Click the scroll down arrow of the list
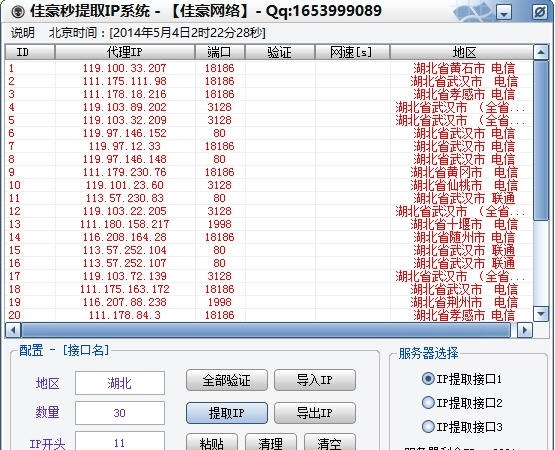The height and width of the screenshot is (450, 555). click(540, 314)
